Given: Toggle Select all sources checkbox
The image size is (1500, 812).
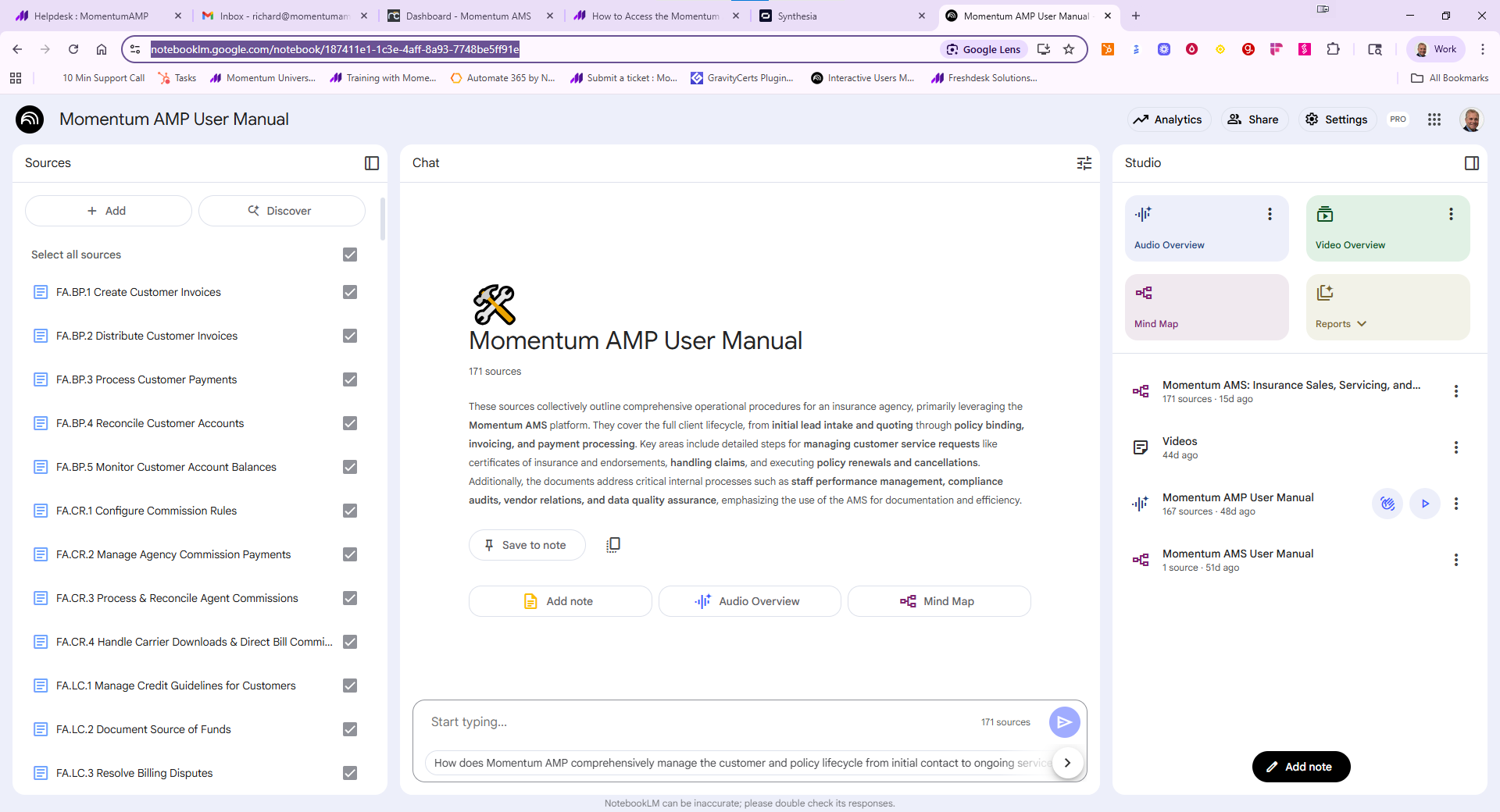Looking at the screenshot, I should coord(350,255).
